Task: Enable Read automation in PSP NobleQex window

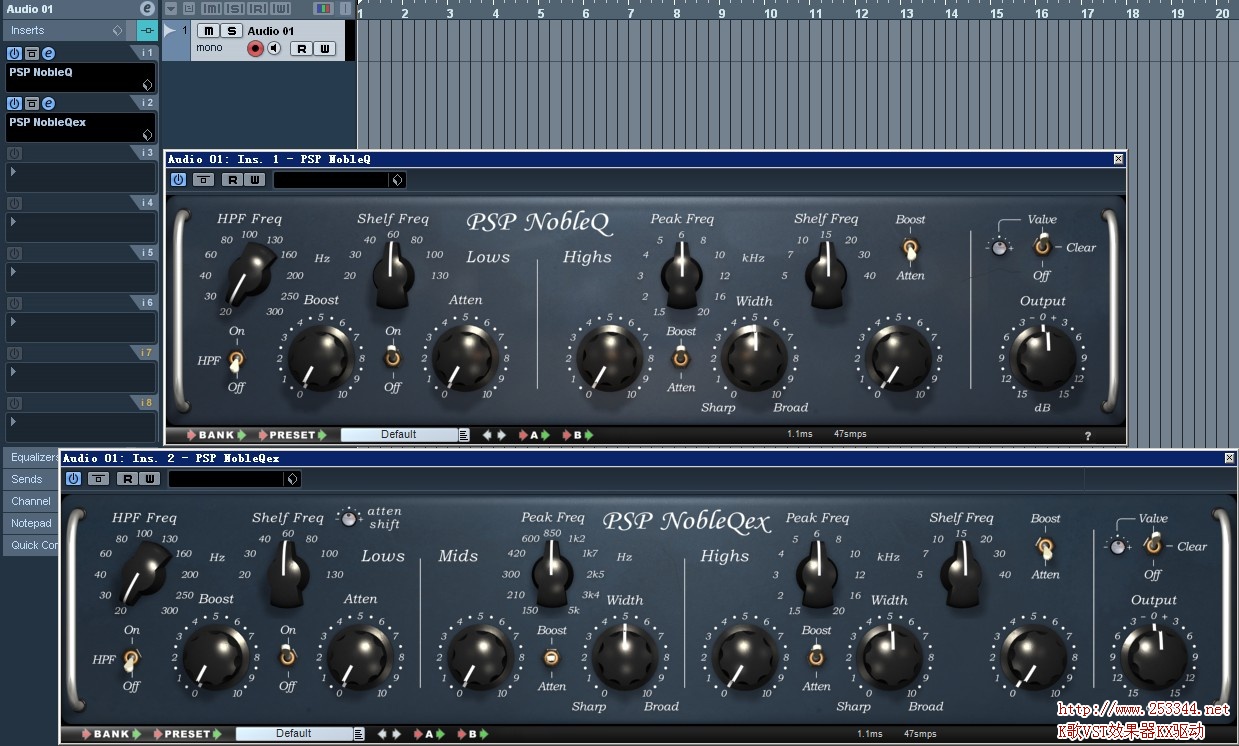Action: click(x=127, y=479)
